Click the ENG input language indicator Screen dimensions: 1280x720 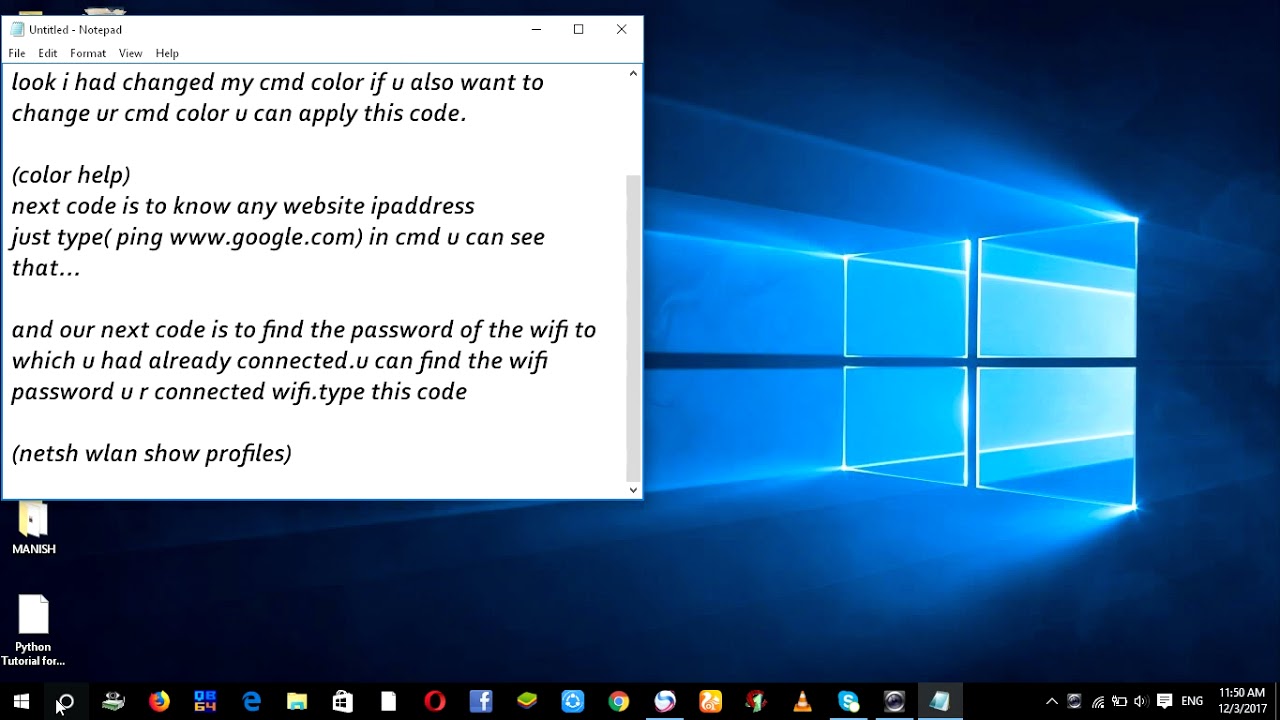tap(1192, 701)
